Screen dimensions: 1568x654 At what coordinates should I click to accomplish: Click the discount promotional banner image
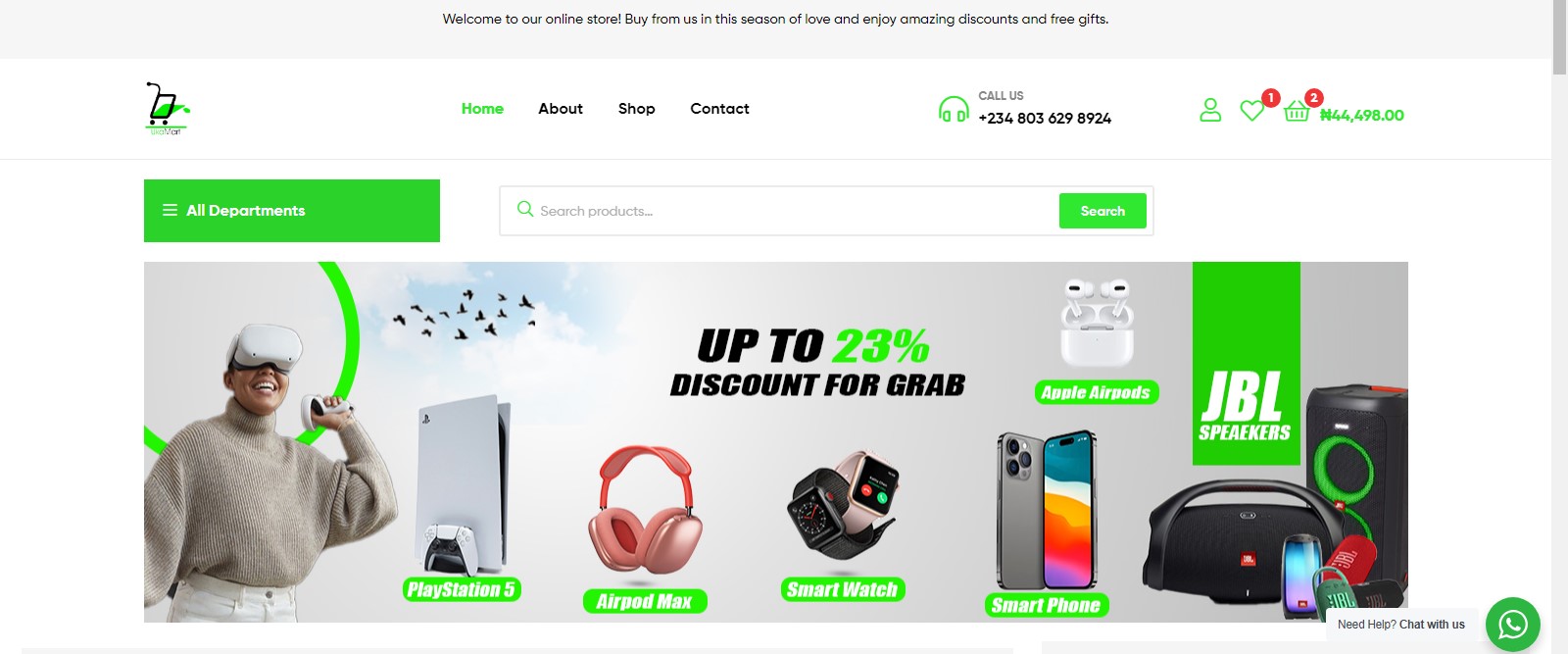pos(776,442)
